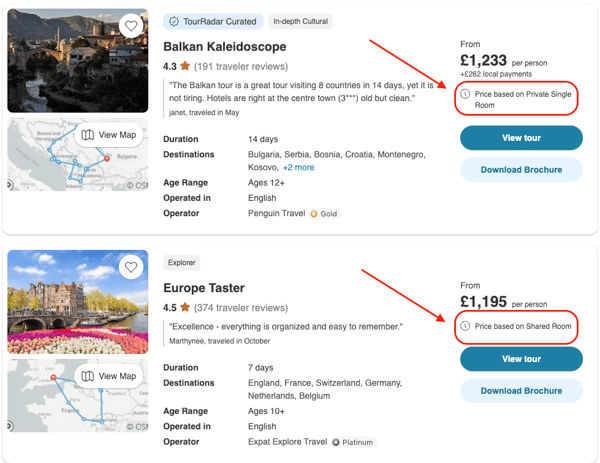This screenshot has width=600, height=463.
Task: Favorite the Balkan Kaleidoscope tour heart icon
Action: tap(131, 26)
